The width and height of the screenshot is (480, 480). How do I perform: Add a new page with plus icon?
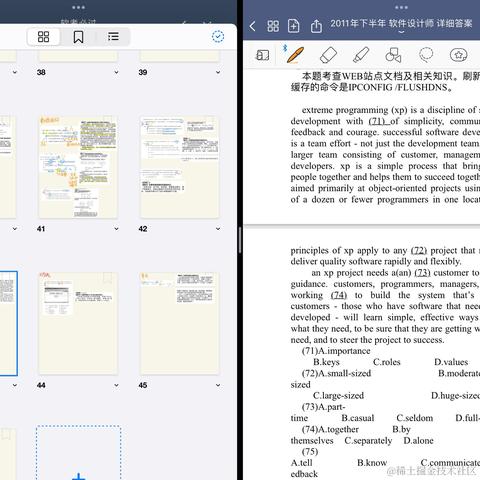click(x=294, y=26)
